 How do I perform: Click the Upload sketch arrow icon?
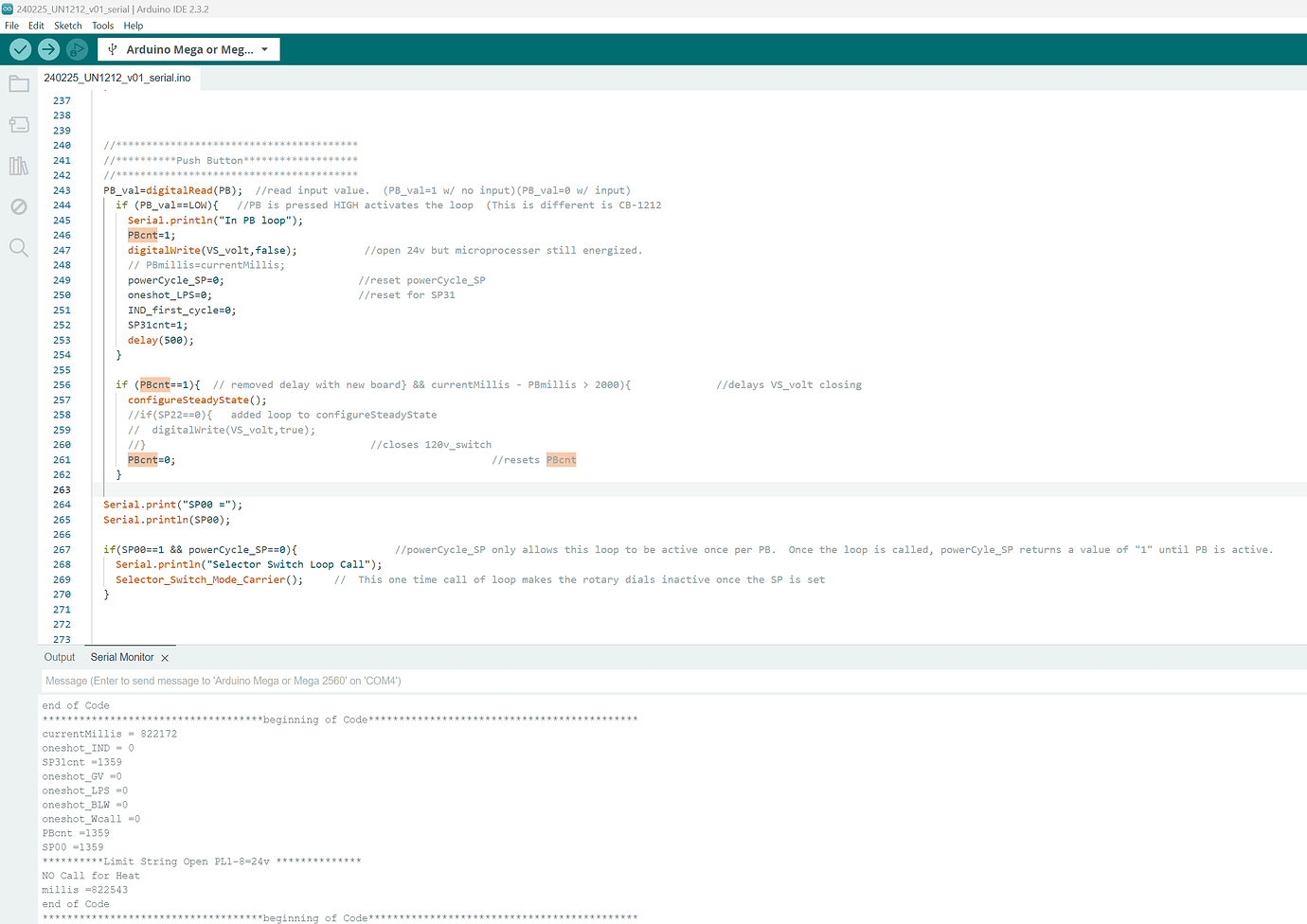coord(47,48)
